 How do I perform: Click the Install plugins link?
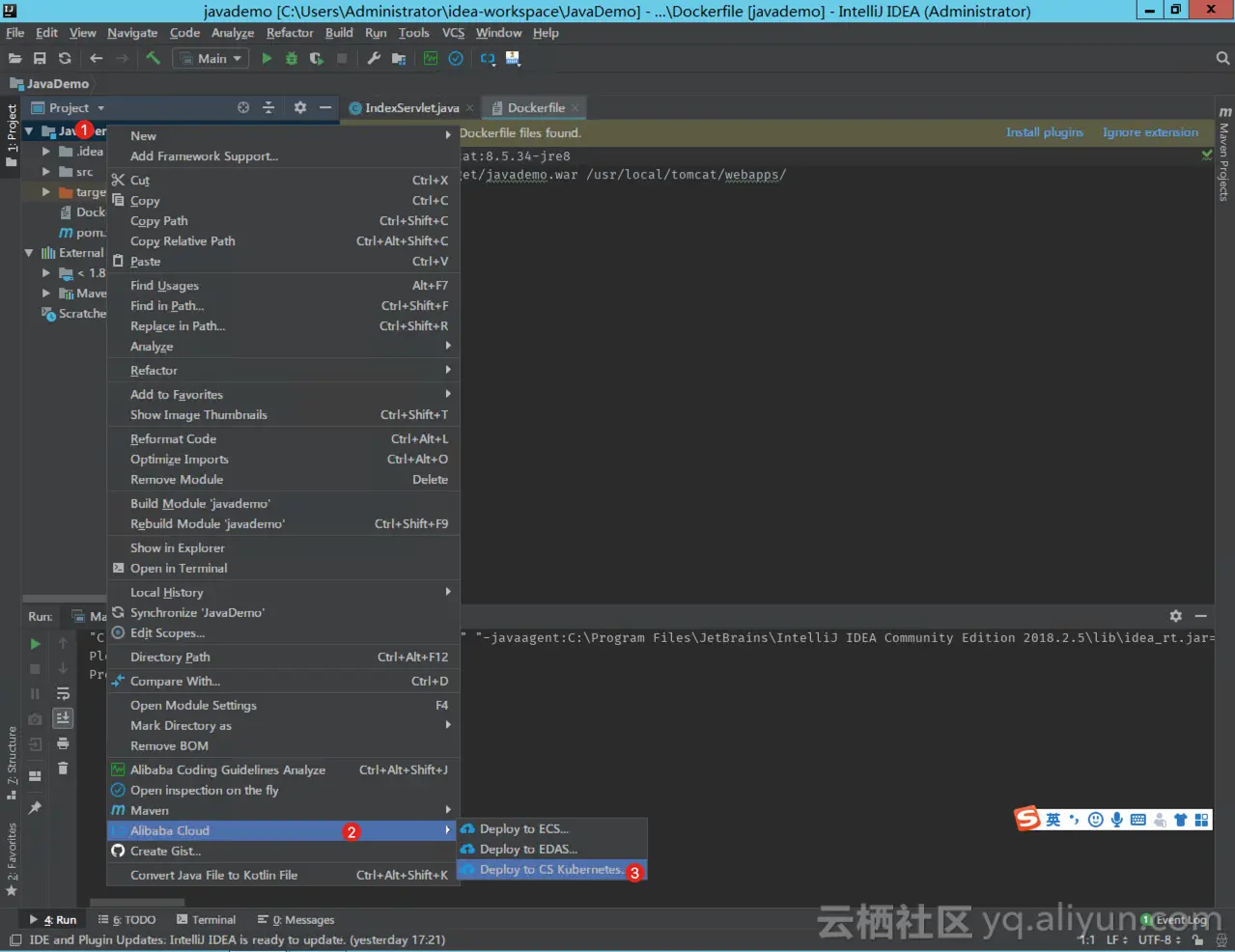click(x=1045, y=132)
